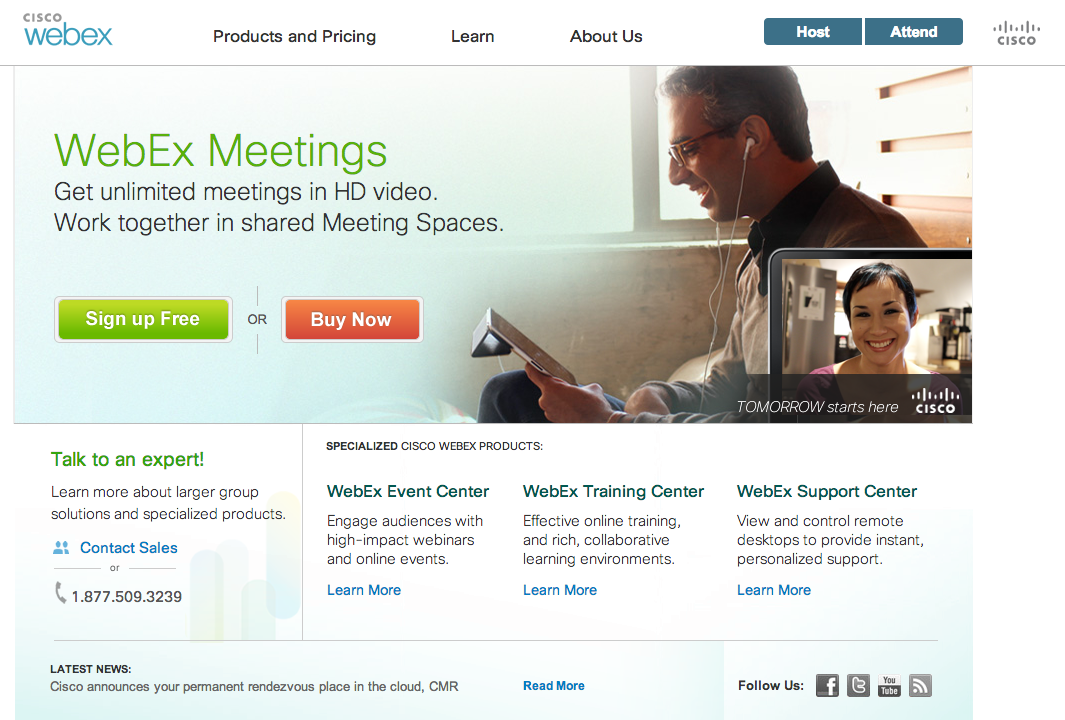Open the Facebook follow icon
This screenshot has height=720, width=1065.
(827, 685)
